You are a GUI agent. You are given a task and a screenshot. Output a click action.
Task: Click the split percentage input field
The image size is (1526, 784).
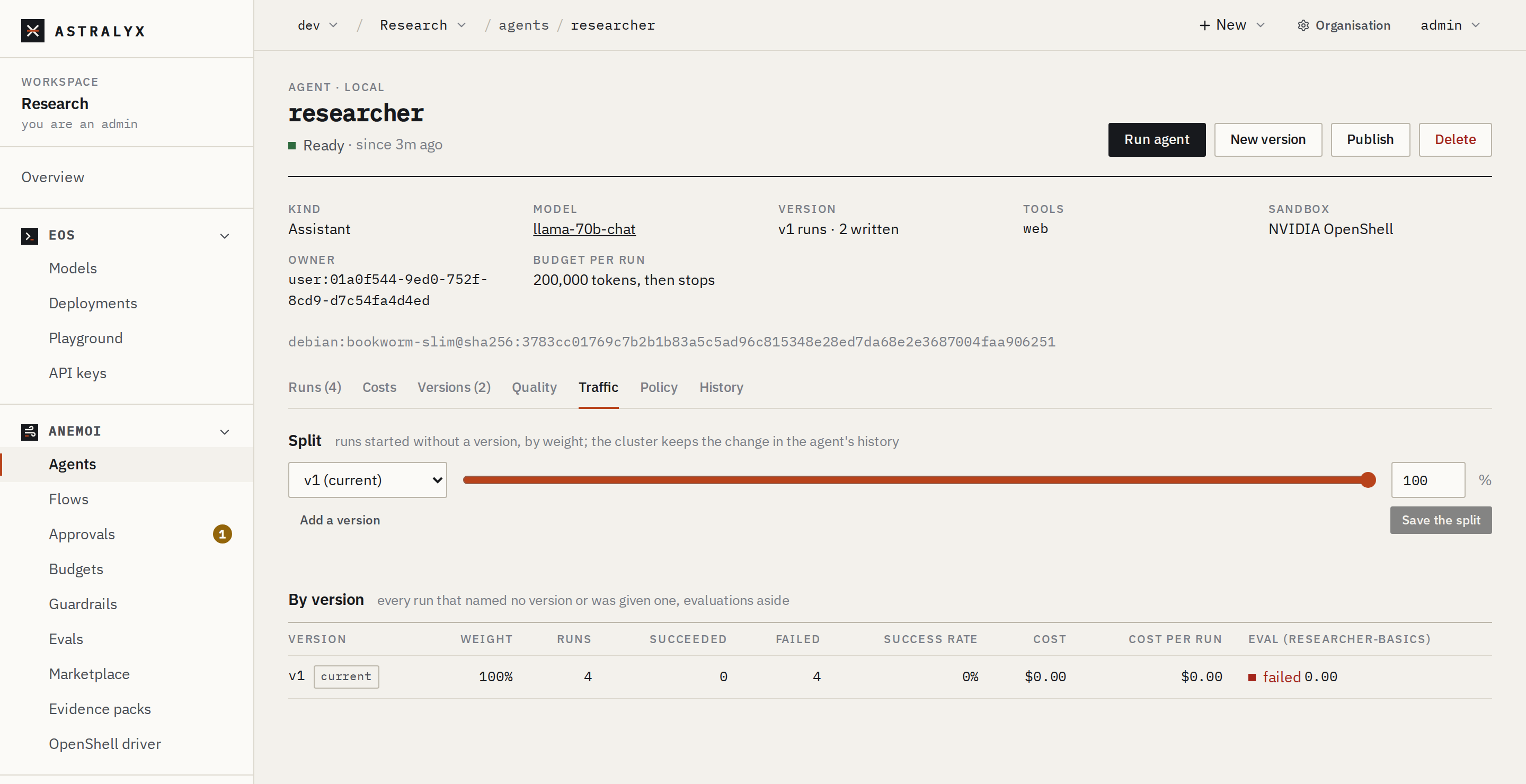pyautogui.click(x=1427, y=480)
